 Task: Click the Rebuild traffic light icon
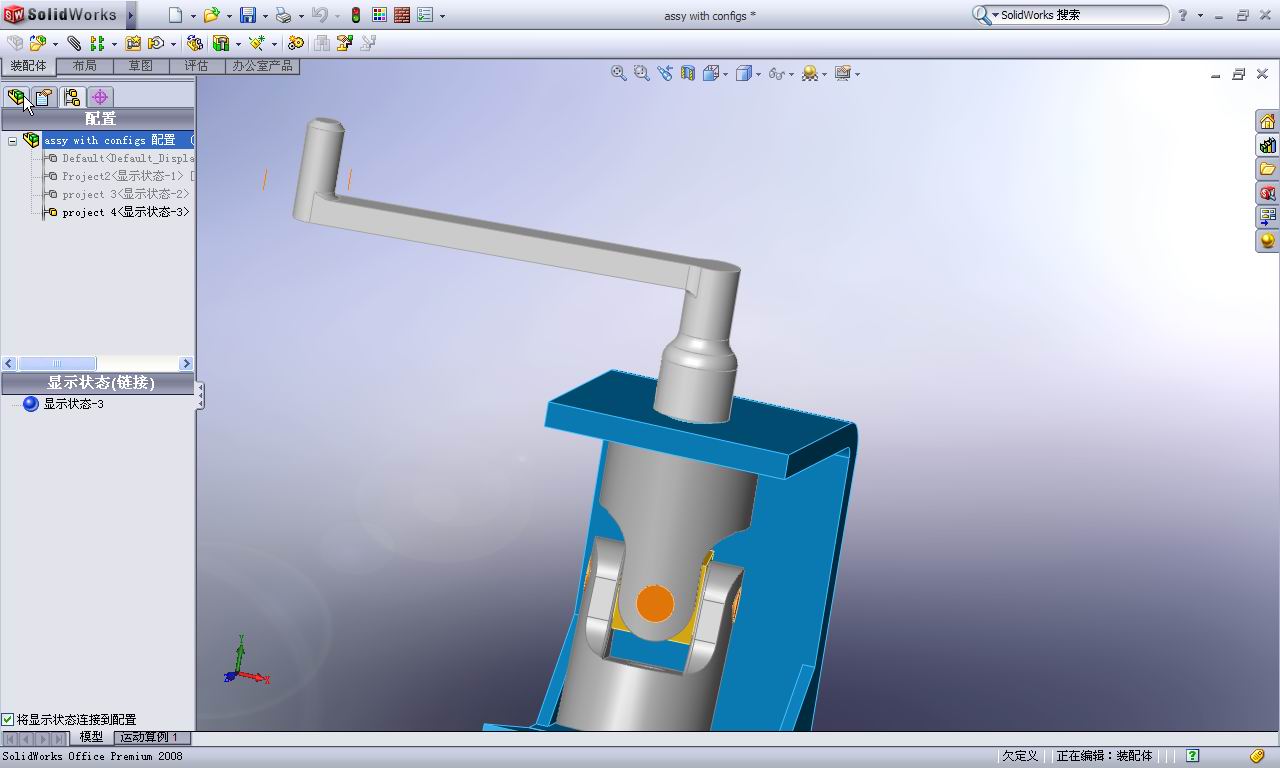coord(355,15)
